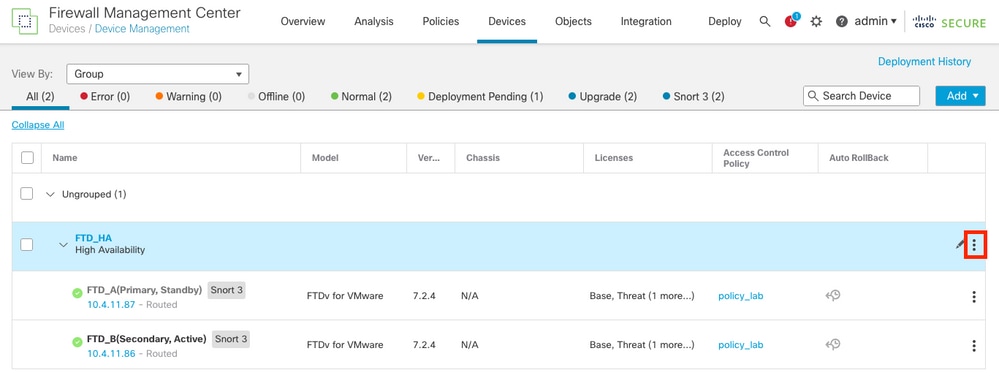The height and width of the screenshot is (376, 999).
Task: Filter devices by Error (0)
Action: coord(105,97)
